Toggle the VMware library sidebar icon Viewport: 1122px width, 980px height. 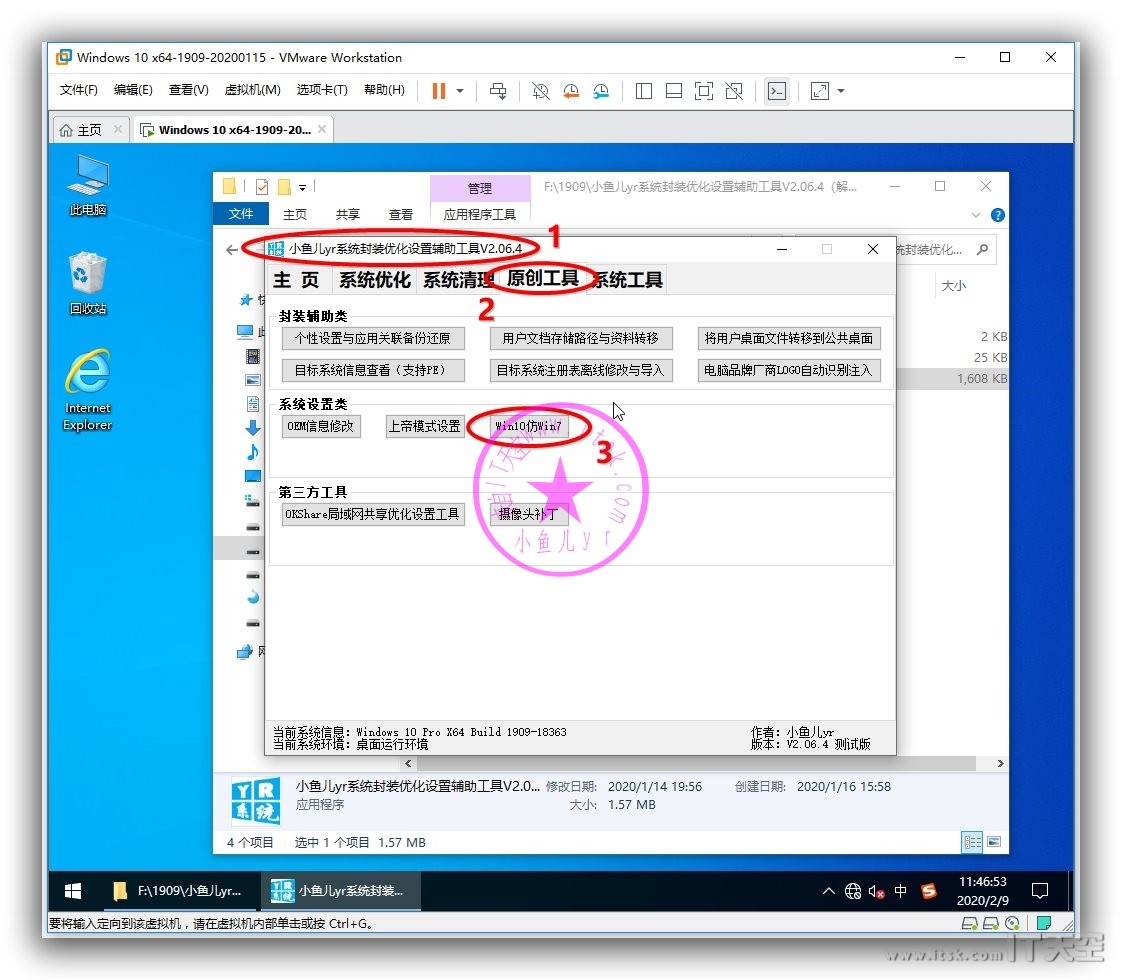[x=643, y=91]
